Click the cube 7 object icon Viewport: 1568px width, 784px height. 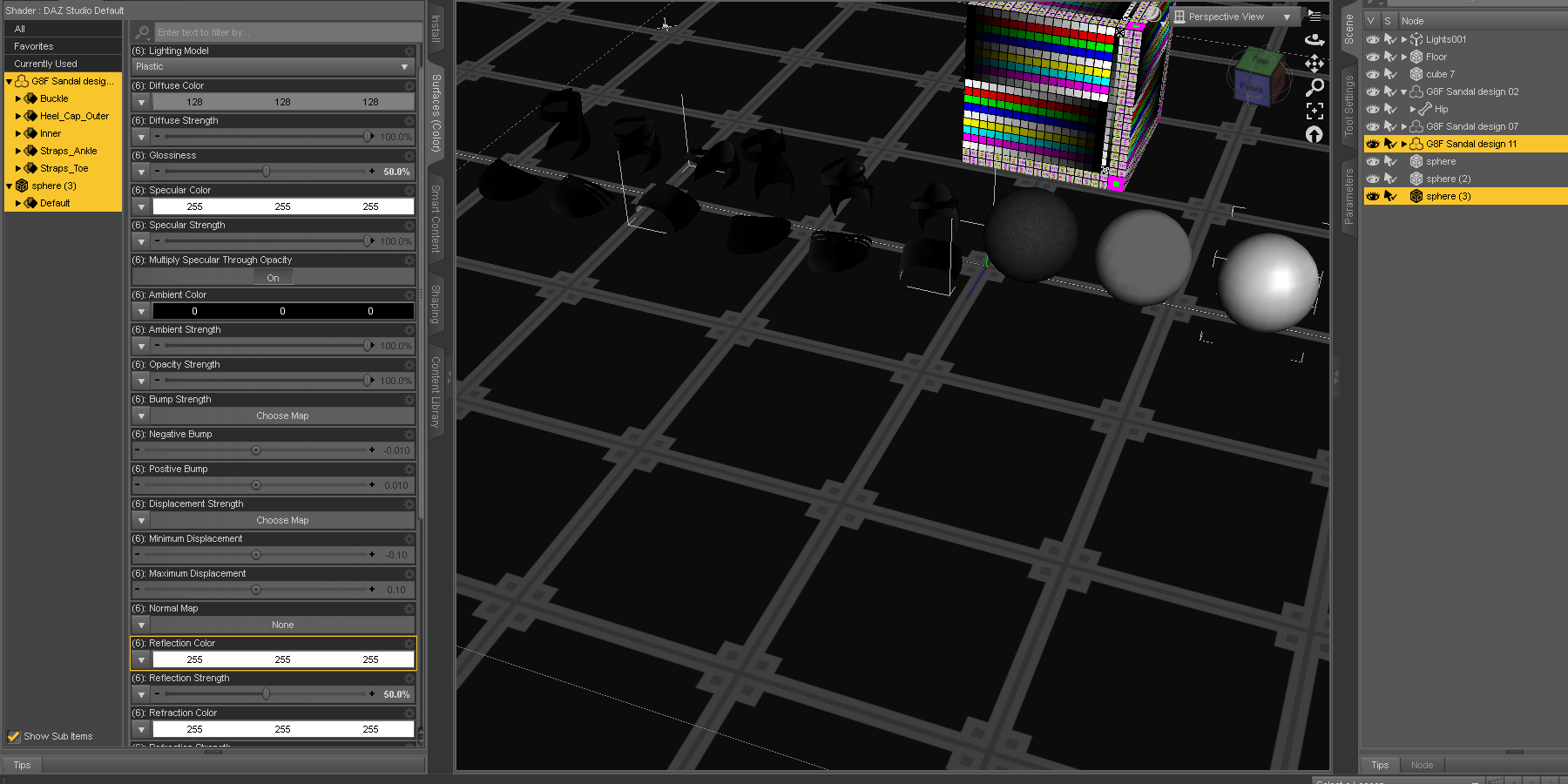[1416, 74]
